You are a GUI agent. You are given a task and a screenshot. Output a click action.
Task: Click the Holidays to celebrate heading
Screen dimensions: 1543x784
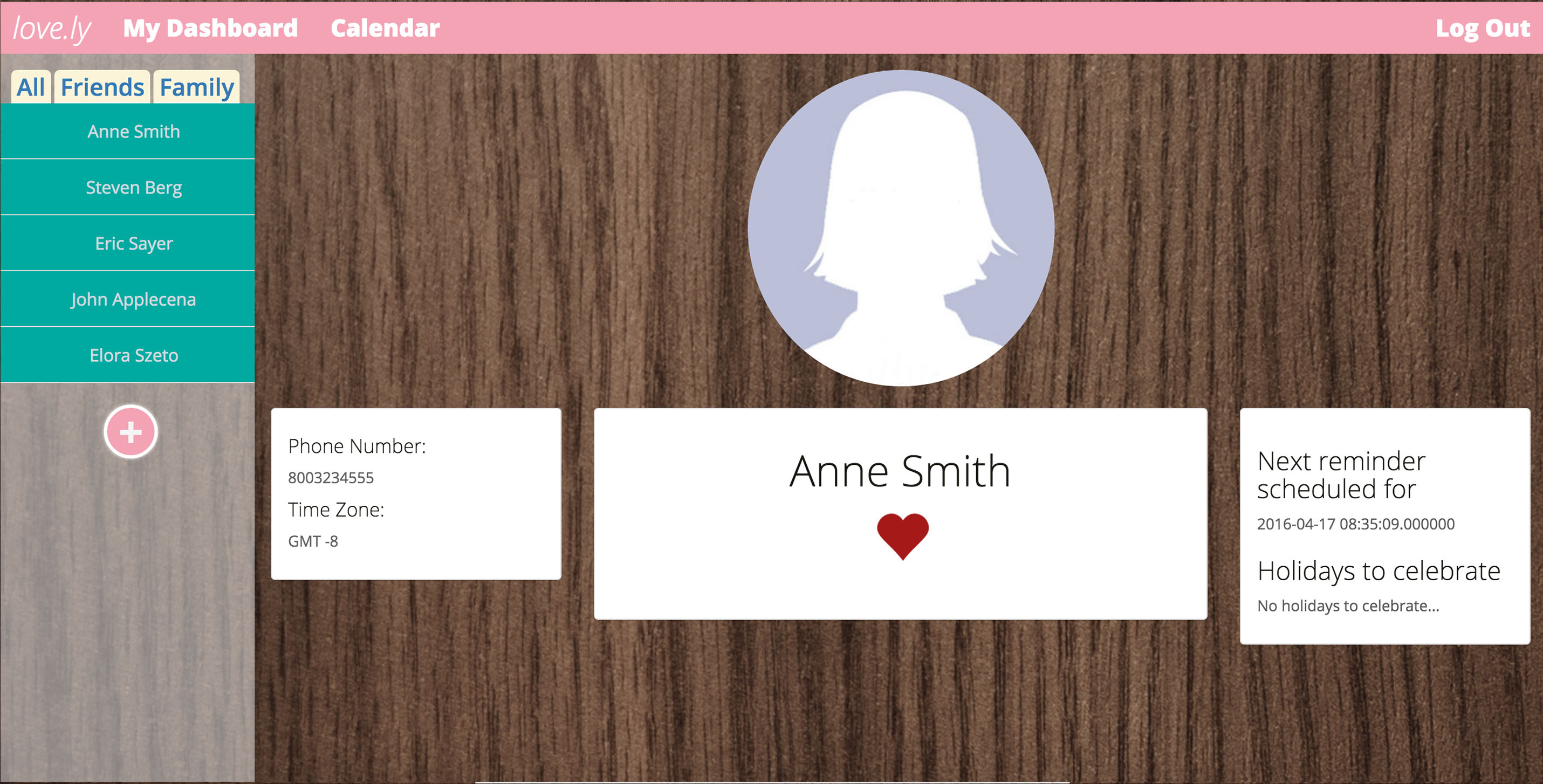pyautogui.click(x=1379, y=571)
